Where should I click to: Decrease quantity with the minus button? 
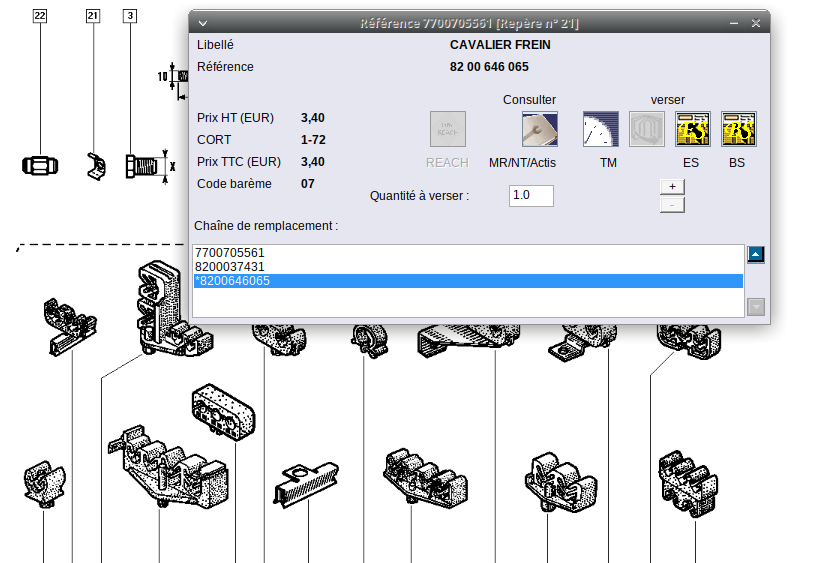(x=672, y=205)
